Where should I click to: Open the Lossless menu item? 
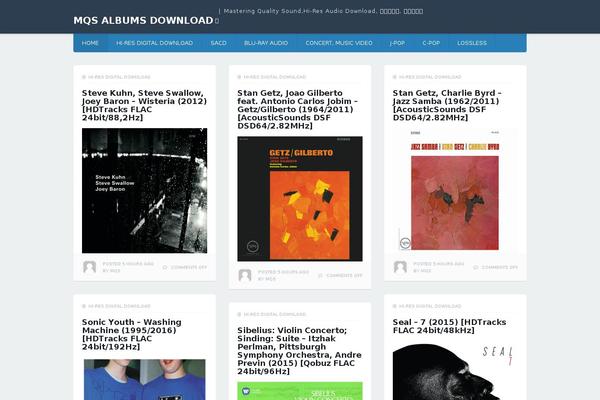coord(472,43)
